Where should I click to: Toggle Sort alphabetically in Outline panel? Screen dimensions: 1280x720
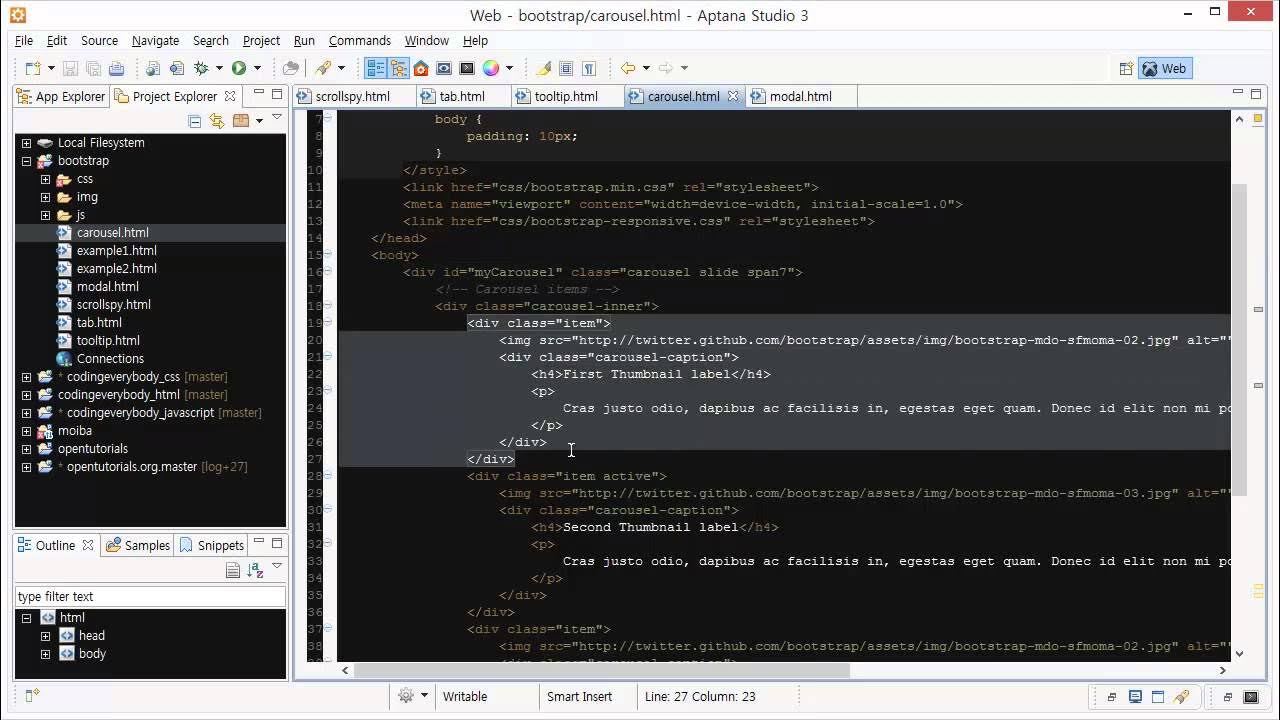tap(255, 570)
